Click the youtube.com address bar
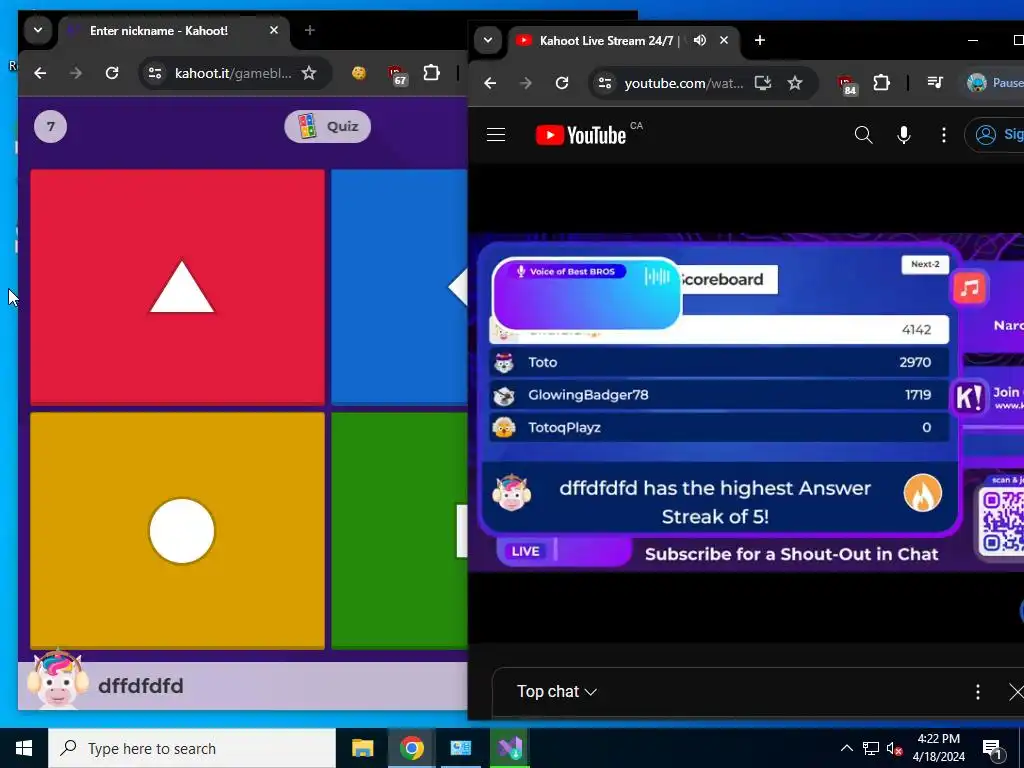The image size is (1024, 768). (684, 83)
